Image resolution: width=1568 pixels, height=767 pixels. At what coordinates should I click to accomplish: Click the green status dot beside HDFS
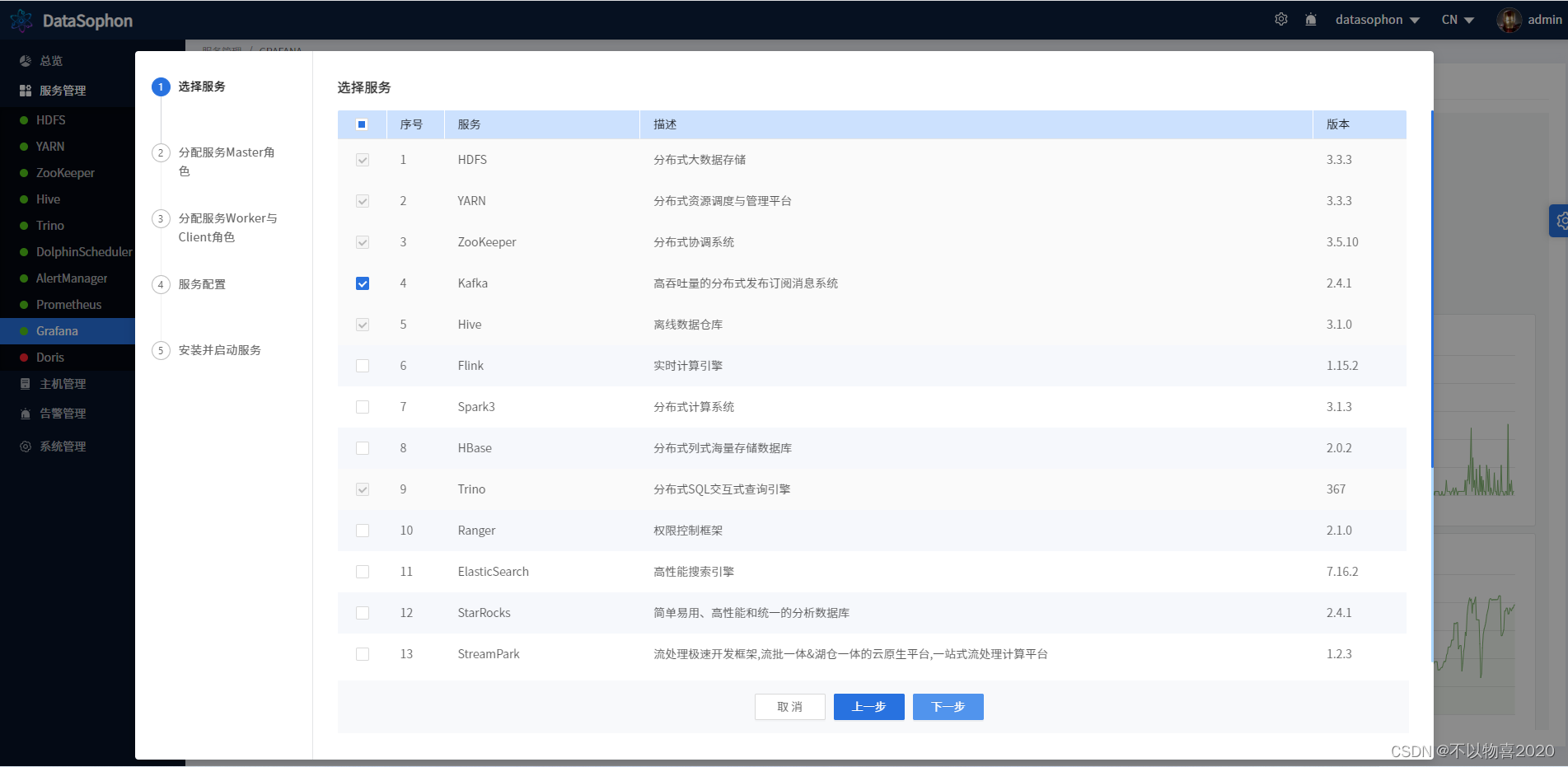pyautogui.click(x=24, y=120)
